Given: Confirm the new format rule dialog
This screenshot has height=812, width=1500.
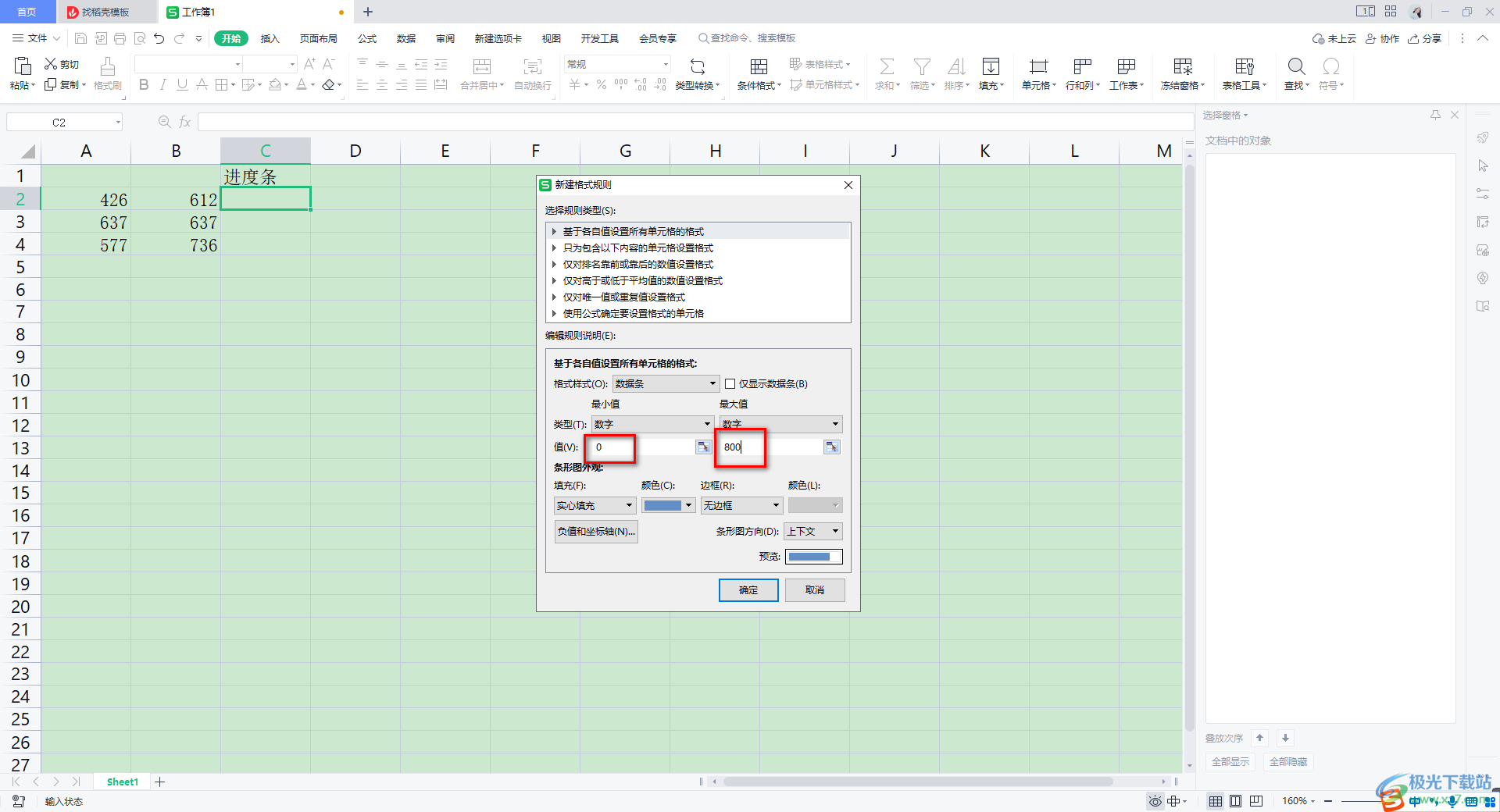Looking at the screenshot, I should pos(748,589).
